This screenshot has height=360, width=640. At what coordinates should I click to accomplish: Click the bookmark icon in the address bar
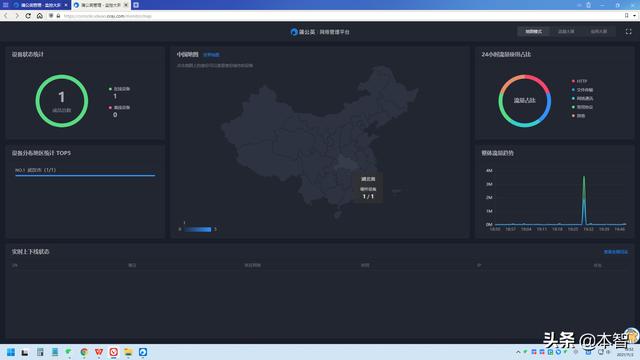(x=627, y=16)
